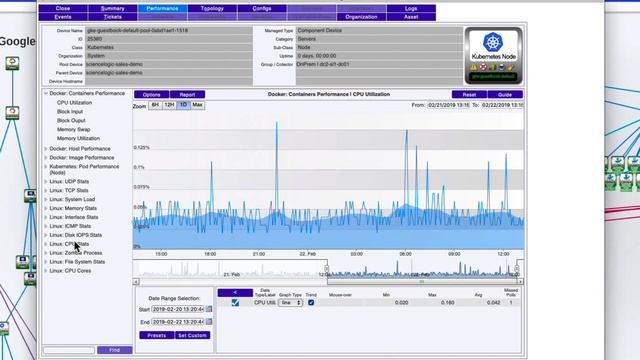Open the Close tab button

[63, 8]
